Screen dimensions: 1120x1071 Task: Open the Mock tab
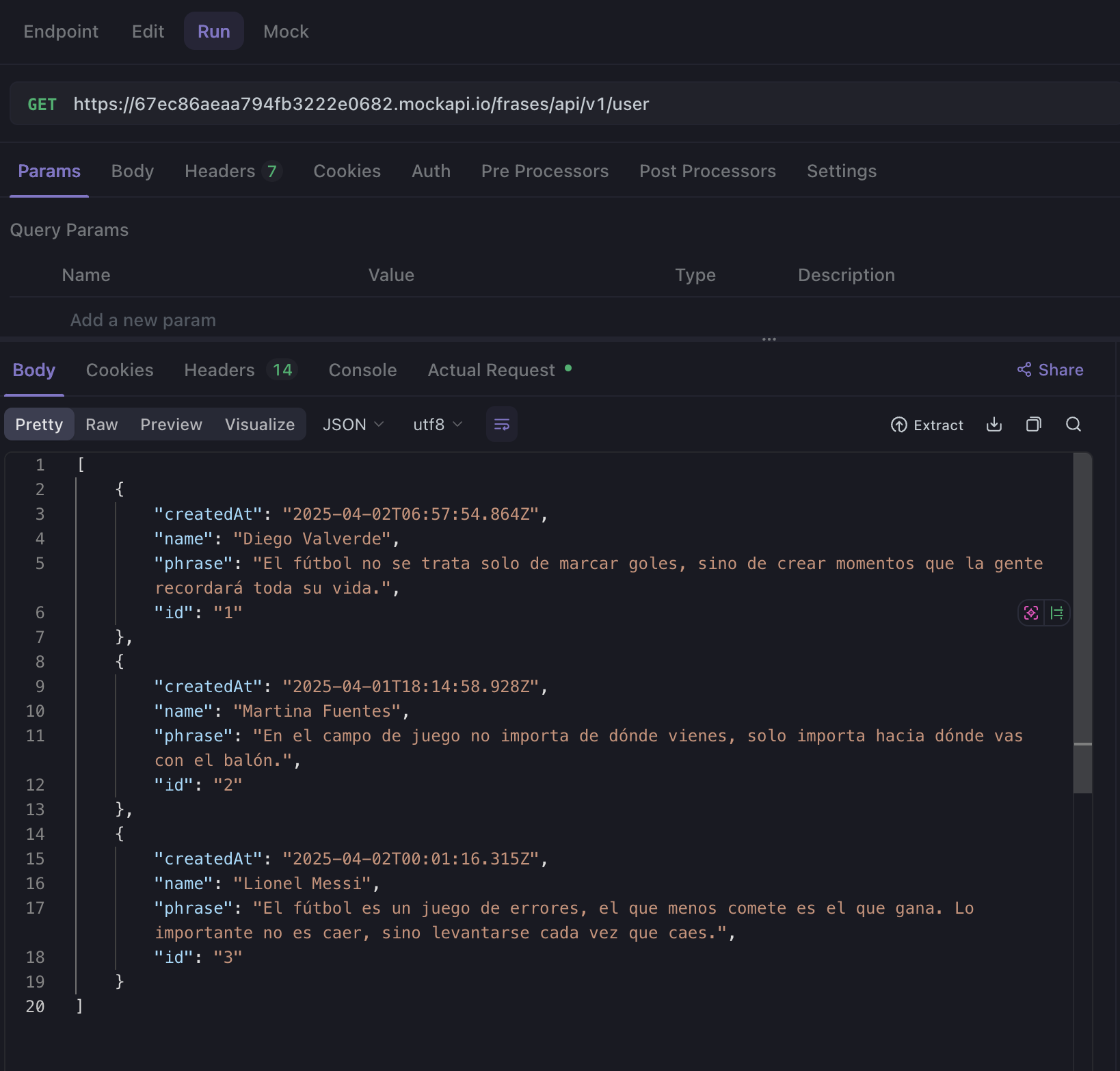[286, 31]
